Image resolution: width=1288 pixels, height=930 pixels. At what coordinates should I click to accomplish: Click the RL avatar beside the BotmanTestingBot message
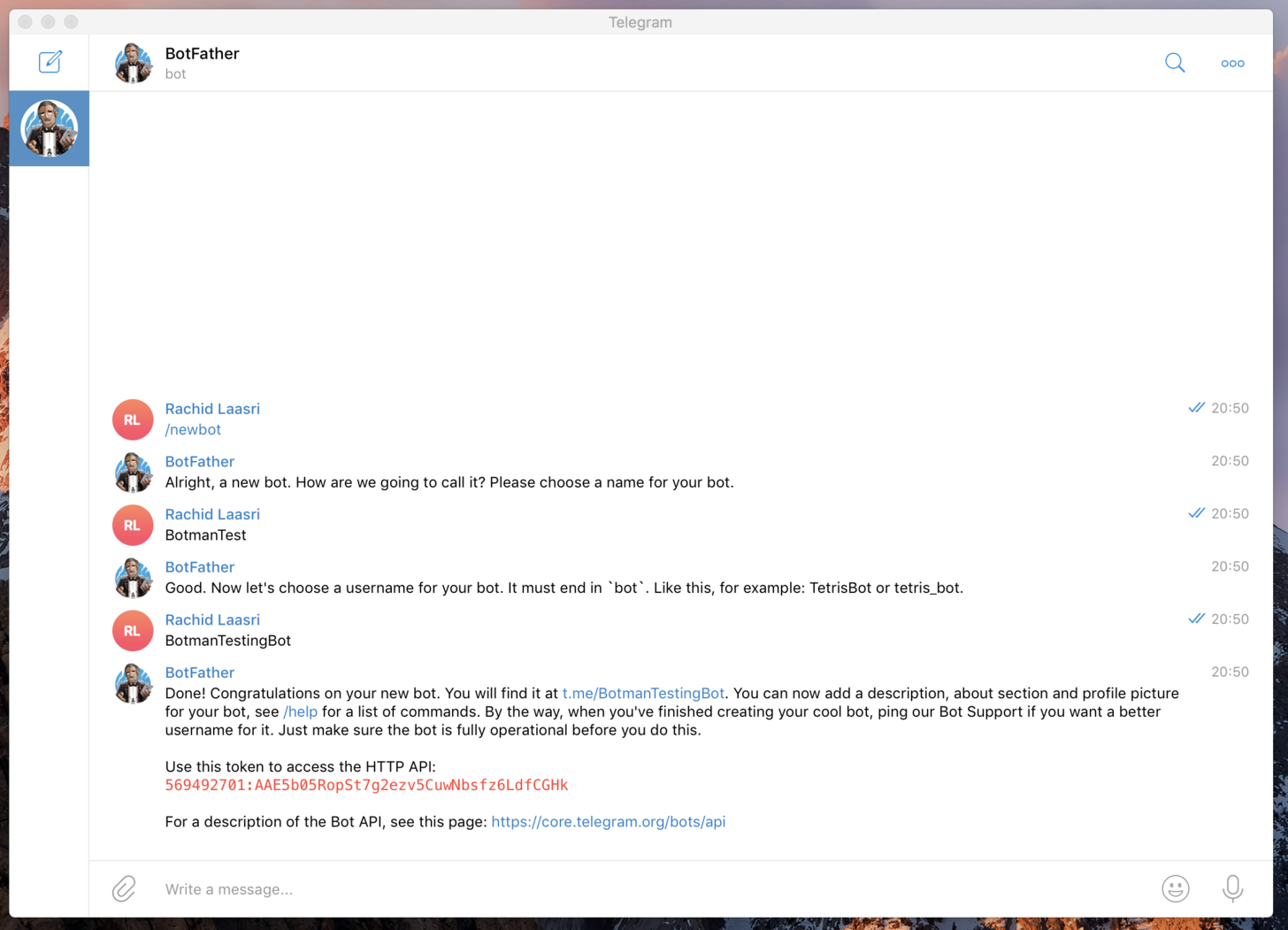coord(133,630)
